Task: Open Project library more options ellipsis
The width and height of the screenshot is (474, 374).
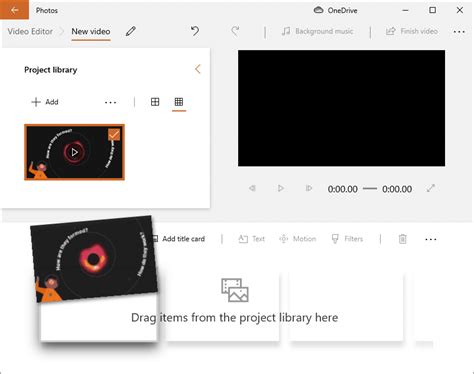Action: pos(110,102)
